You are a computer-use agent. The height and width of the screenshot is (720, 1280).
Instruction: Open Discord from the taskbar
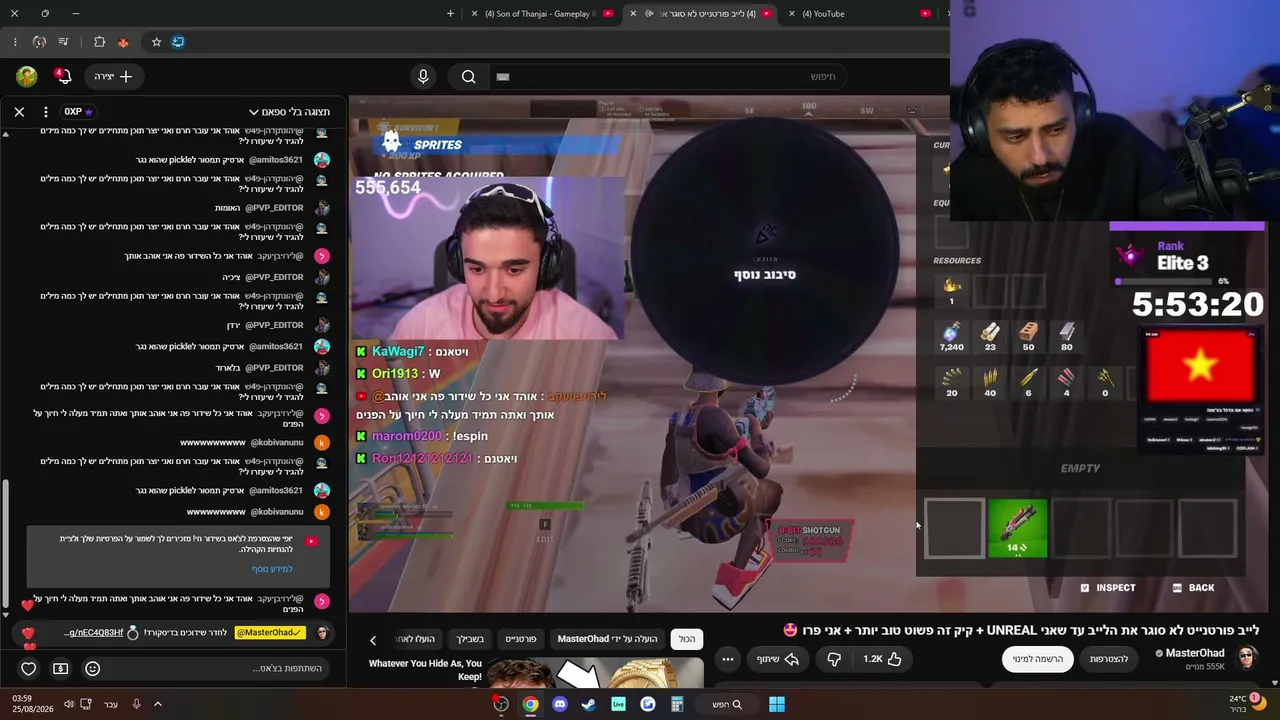pyautogui.click(x=560, y=704)
